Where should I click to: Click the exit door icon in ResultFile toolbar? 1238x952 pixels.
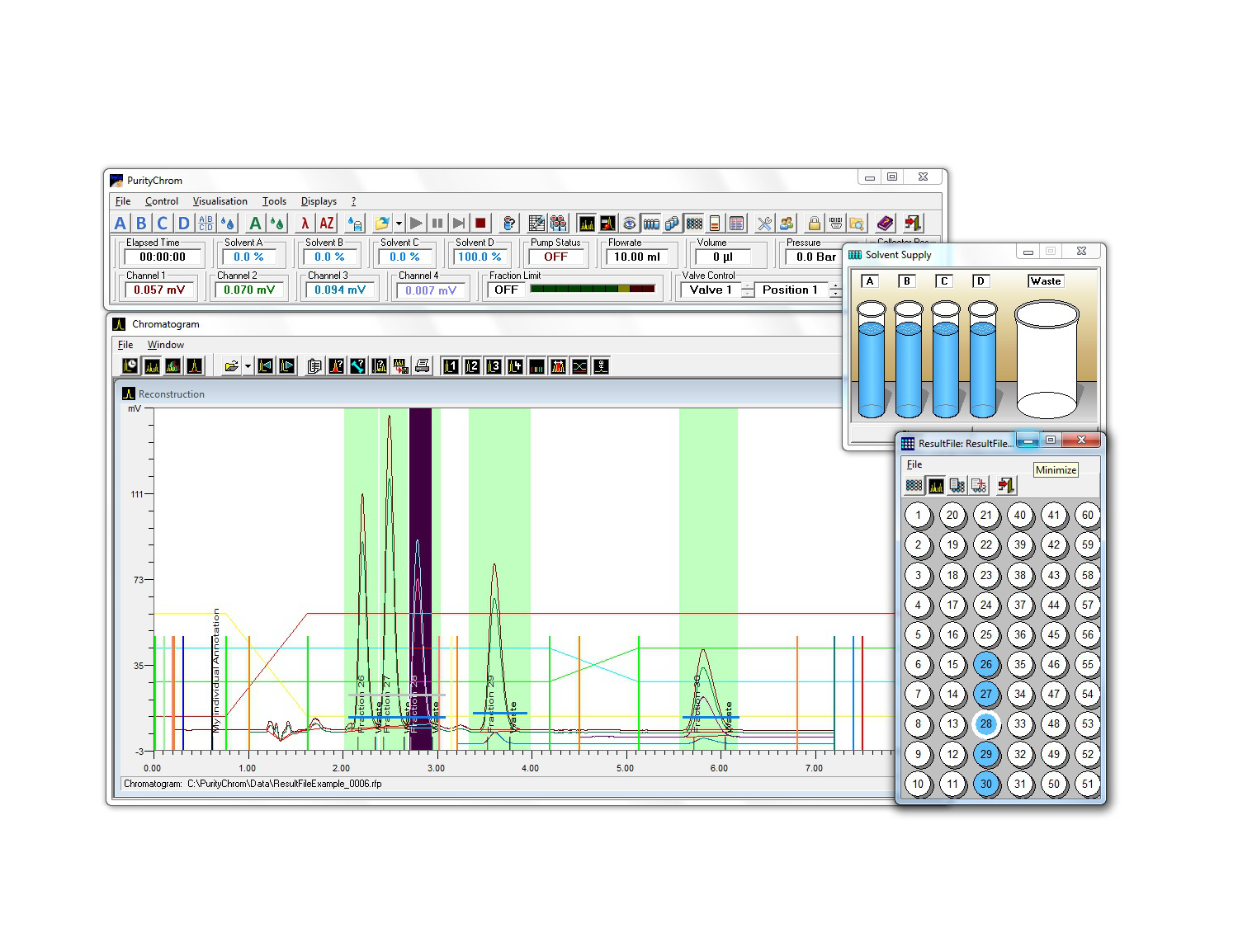[1005, 486]
